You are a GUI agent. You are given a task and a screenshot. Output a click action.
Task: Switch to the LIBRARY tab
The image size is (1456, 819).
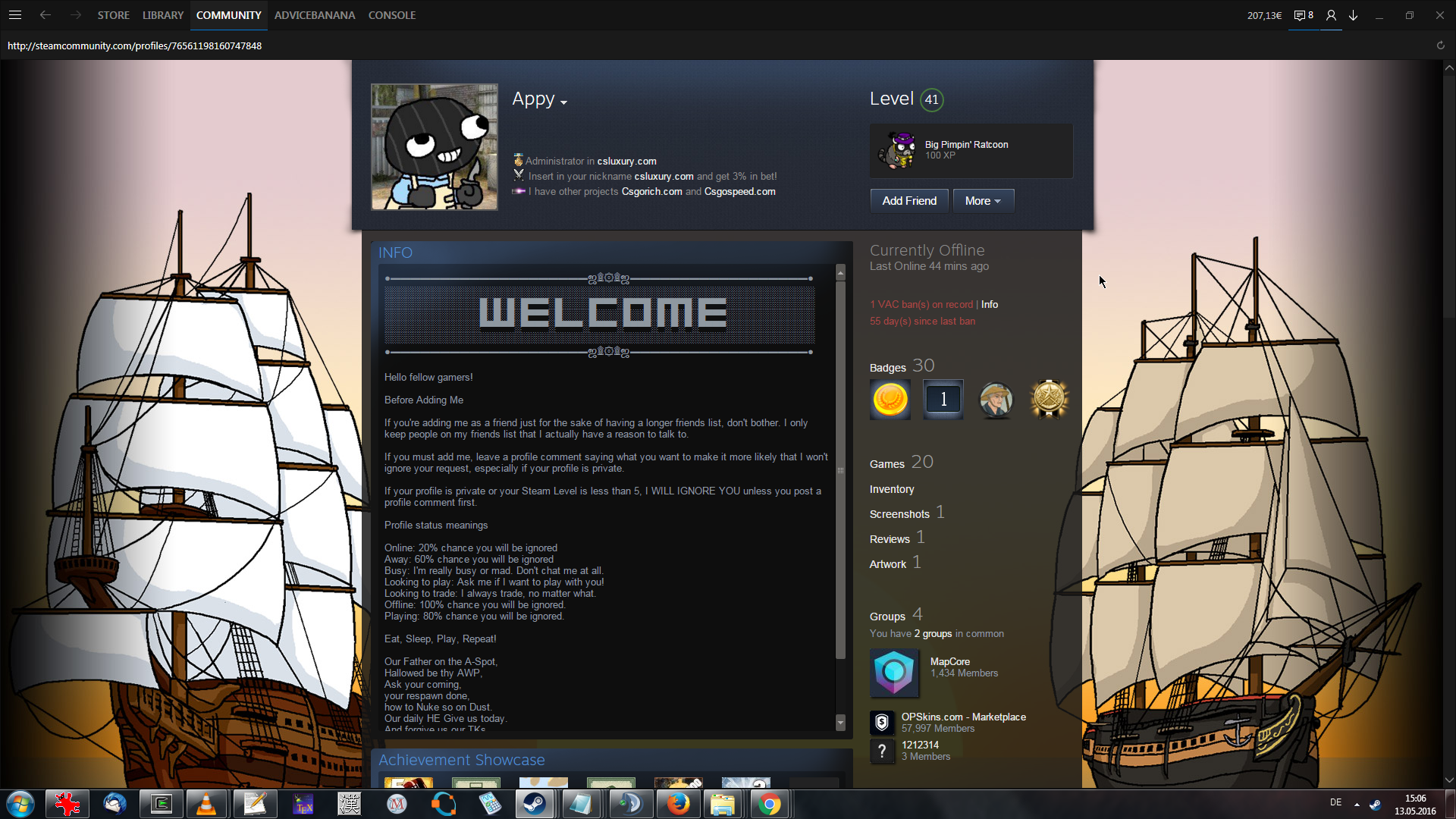162,15
